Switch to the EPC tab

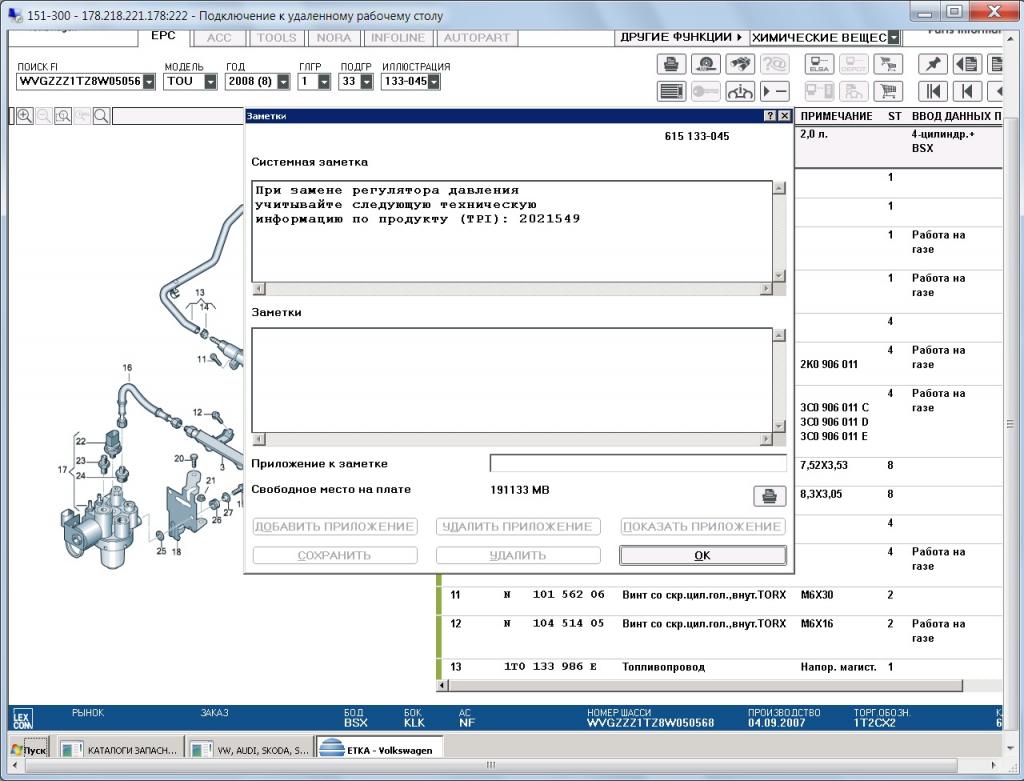pos(163,37)
